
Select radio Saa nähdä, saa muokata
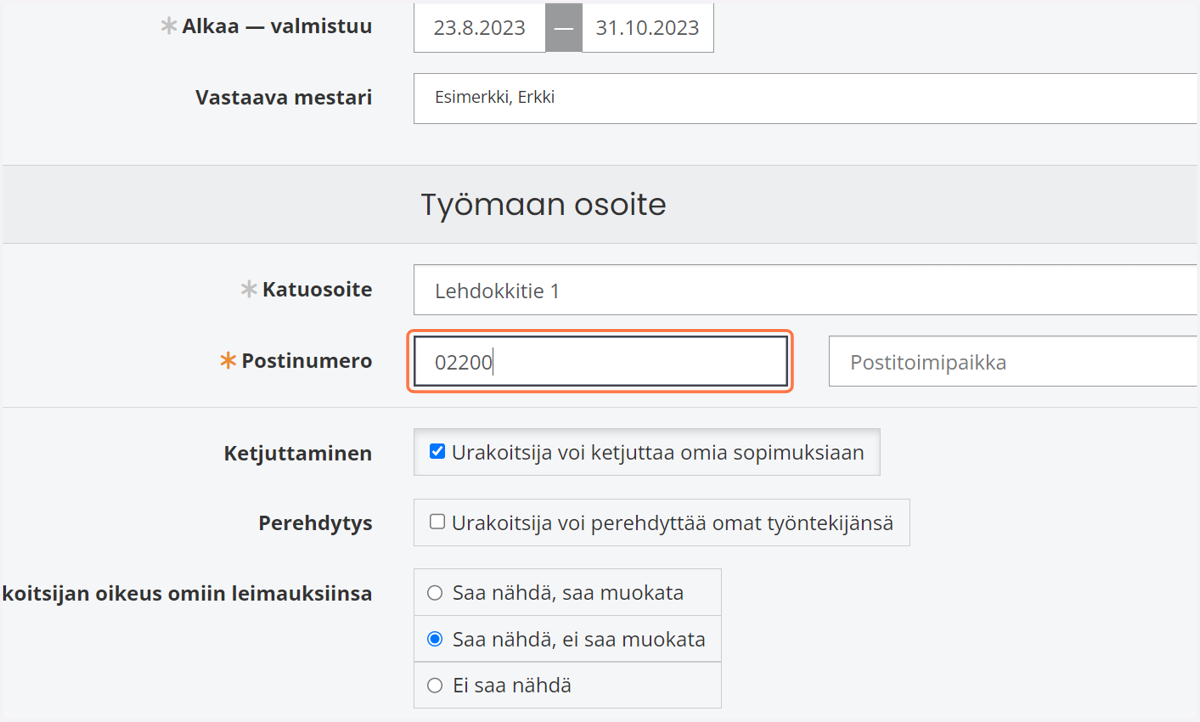435,593
